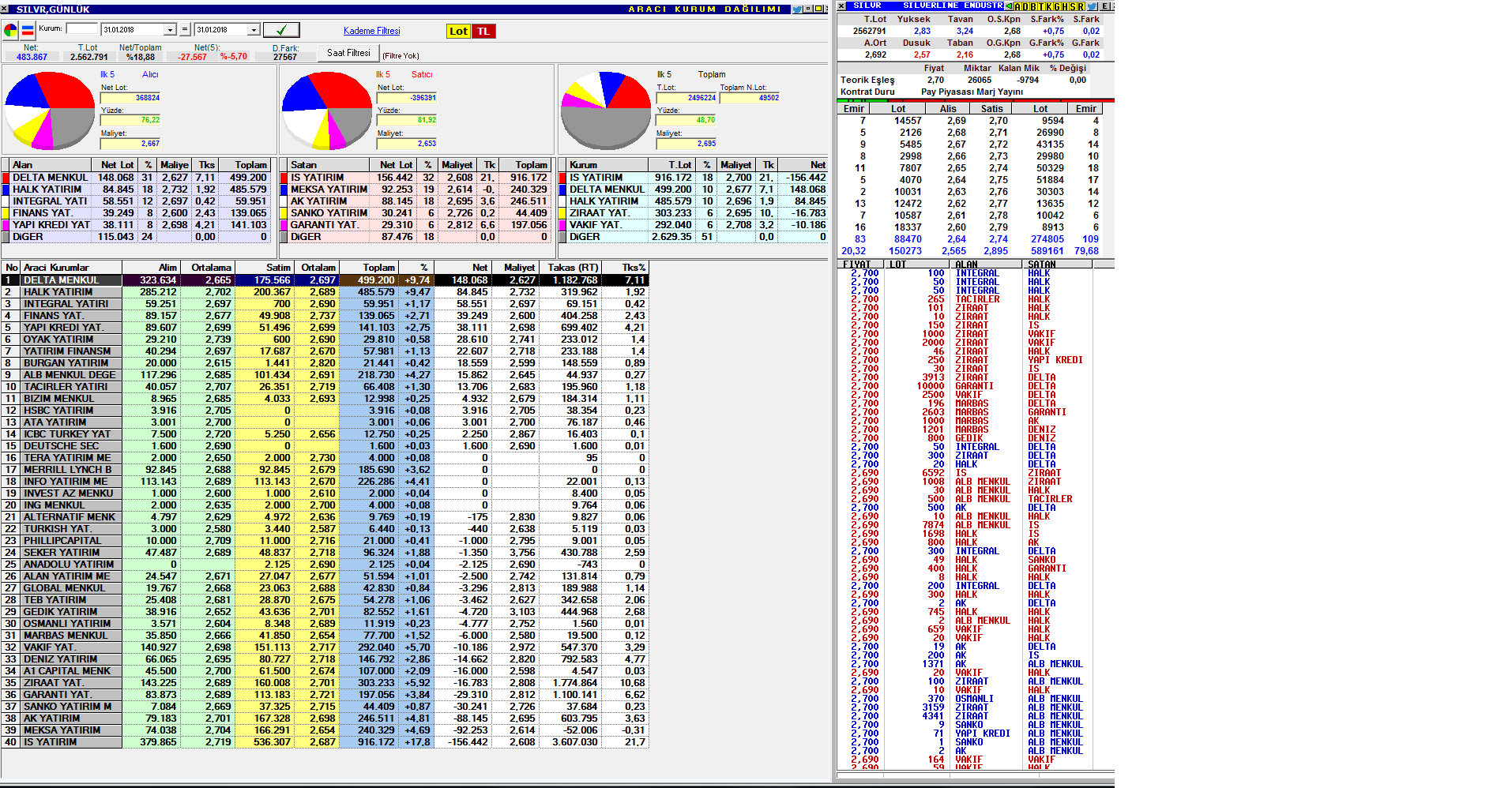Image resolution: width=1512 pixels, height=788 pixels.
Task: Share via Twitter icon in Aracı Kurum window
Action: (x=797, y=9)
